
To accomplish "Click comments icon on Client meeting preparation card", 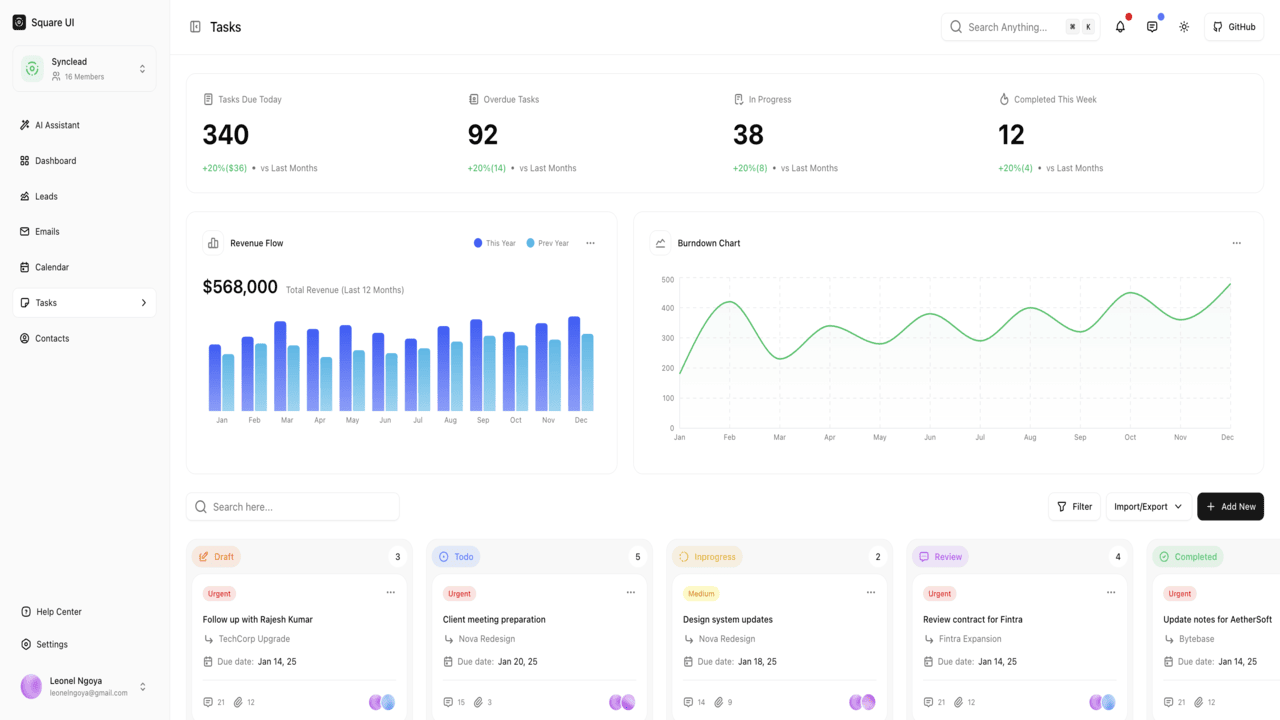I will point(448,702).
